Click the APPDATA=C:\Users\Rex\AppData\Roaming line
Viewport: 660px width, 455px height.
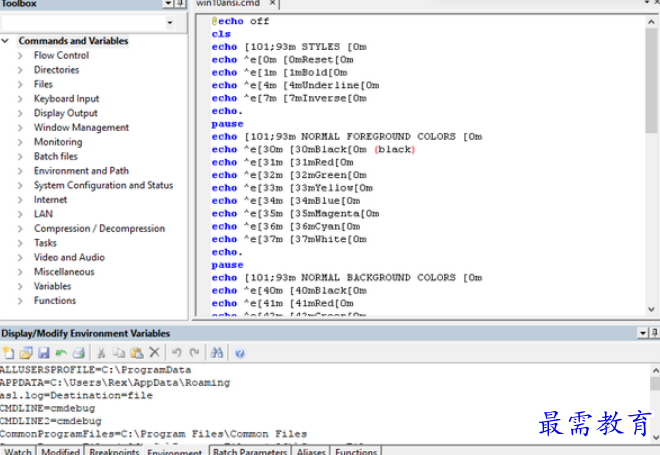(115, 383)
